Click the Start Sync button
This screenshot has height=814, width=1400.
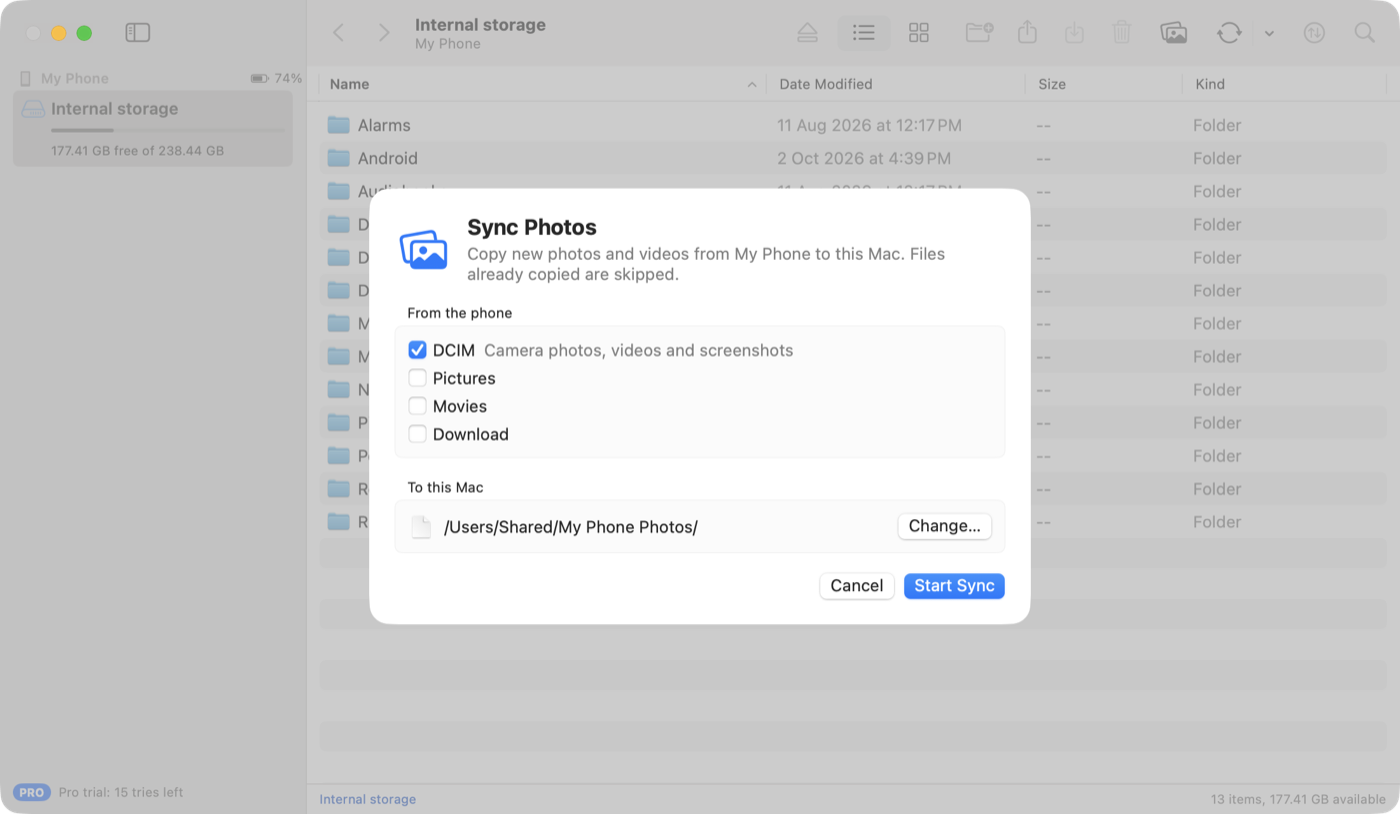click(x=954, y=586)
